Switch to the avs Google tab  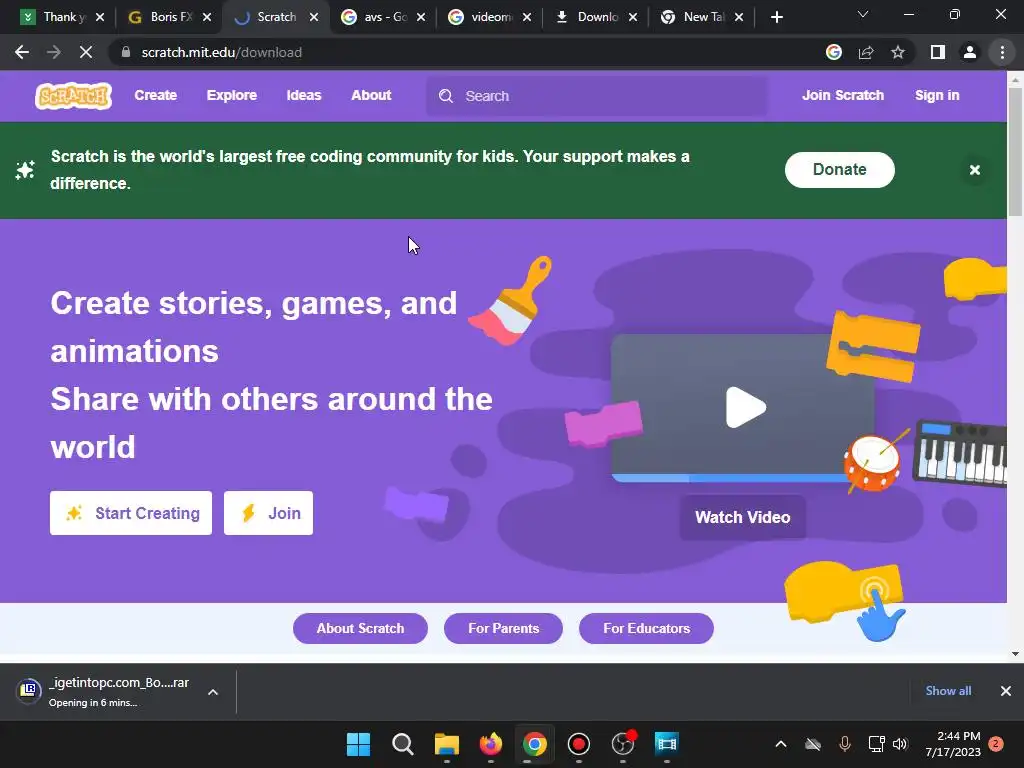pos(383,17)
